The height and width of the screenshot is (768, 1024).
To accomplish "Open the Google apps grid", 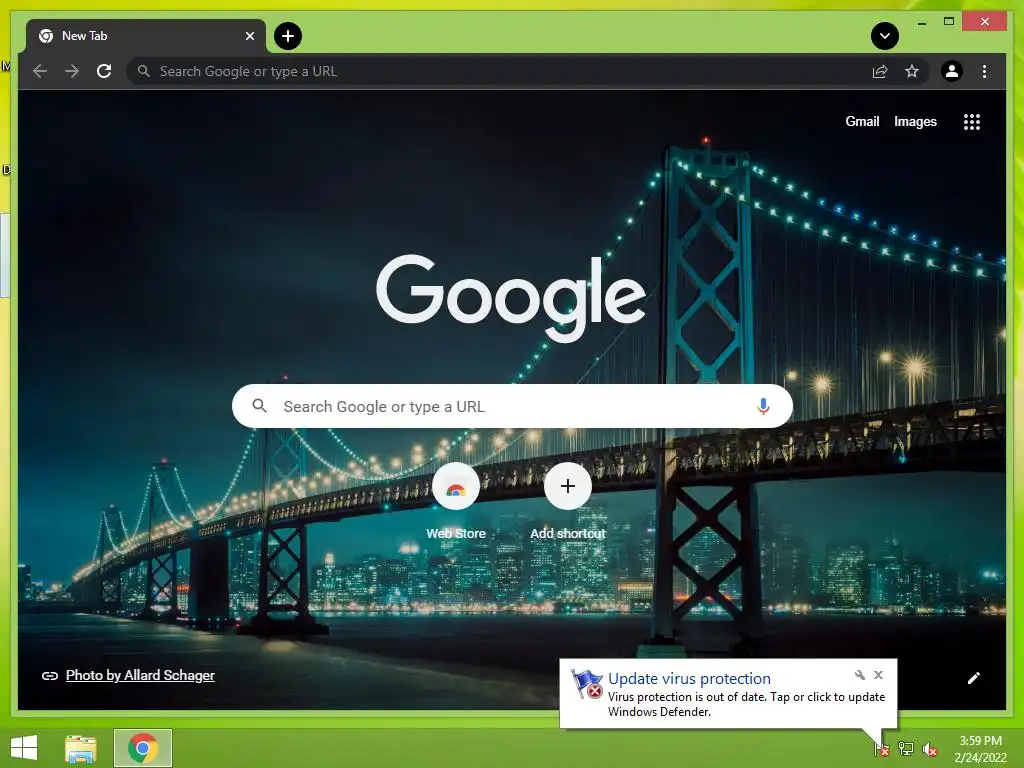I will pos(972,121).
